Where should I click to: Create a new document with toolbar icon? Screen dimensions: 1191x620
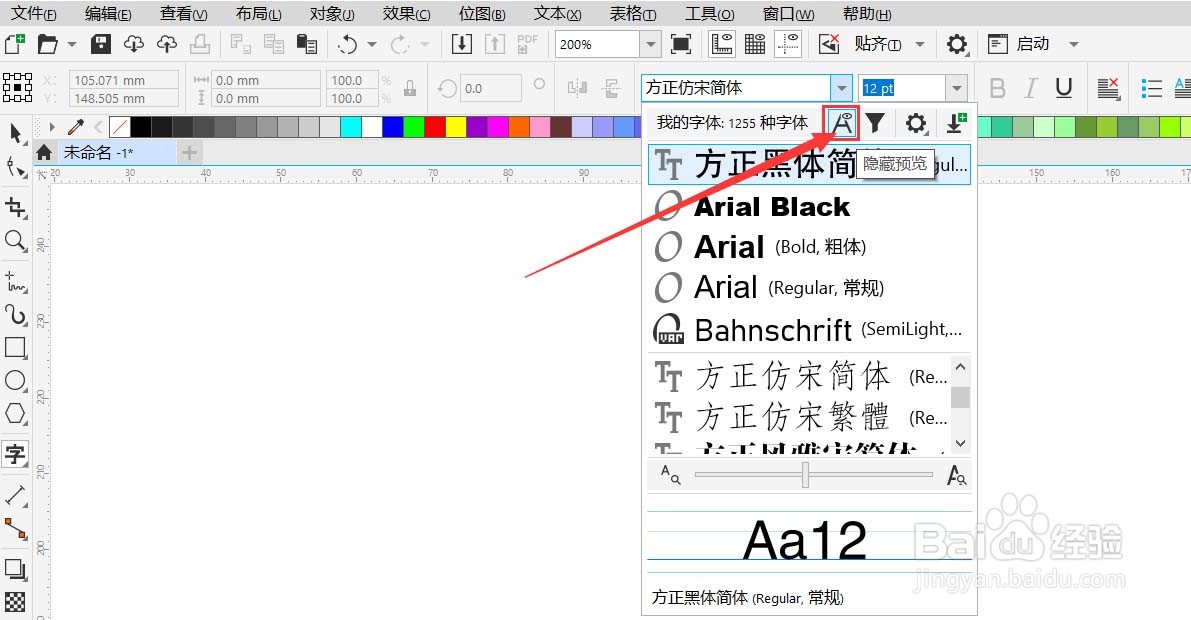(14, 44)
